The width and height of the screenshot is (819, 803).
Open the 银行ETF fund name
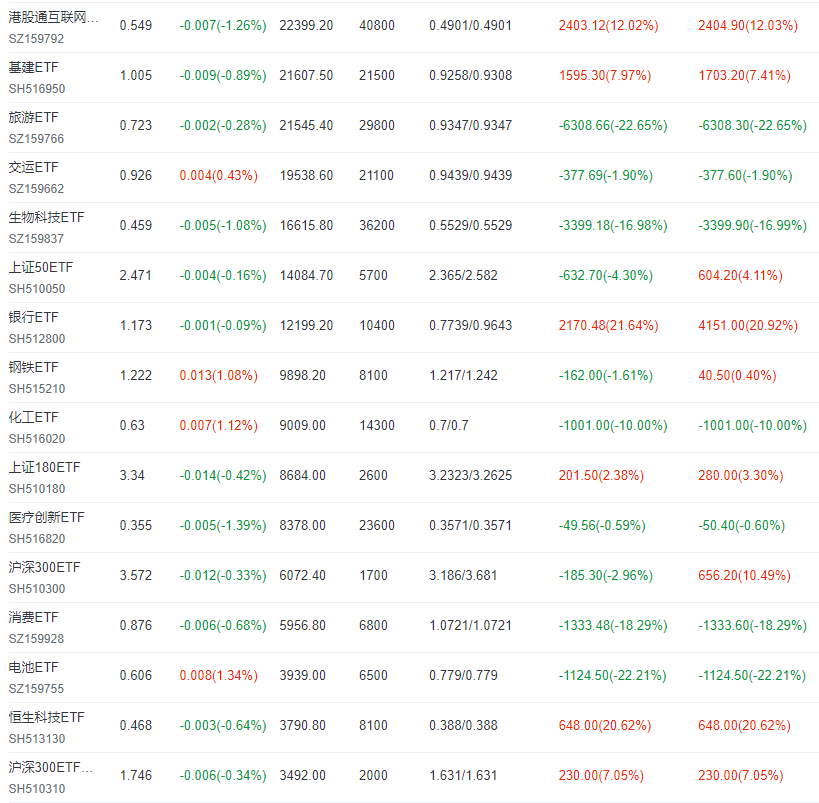[33, 318]
